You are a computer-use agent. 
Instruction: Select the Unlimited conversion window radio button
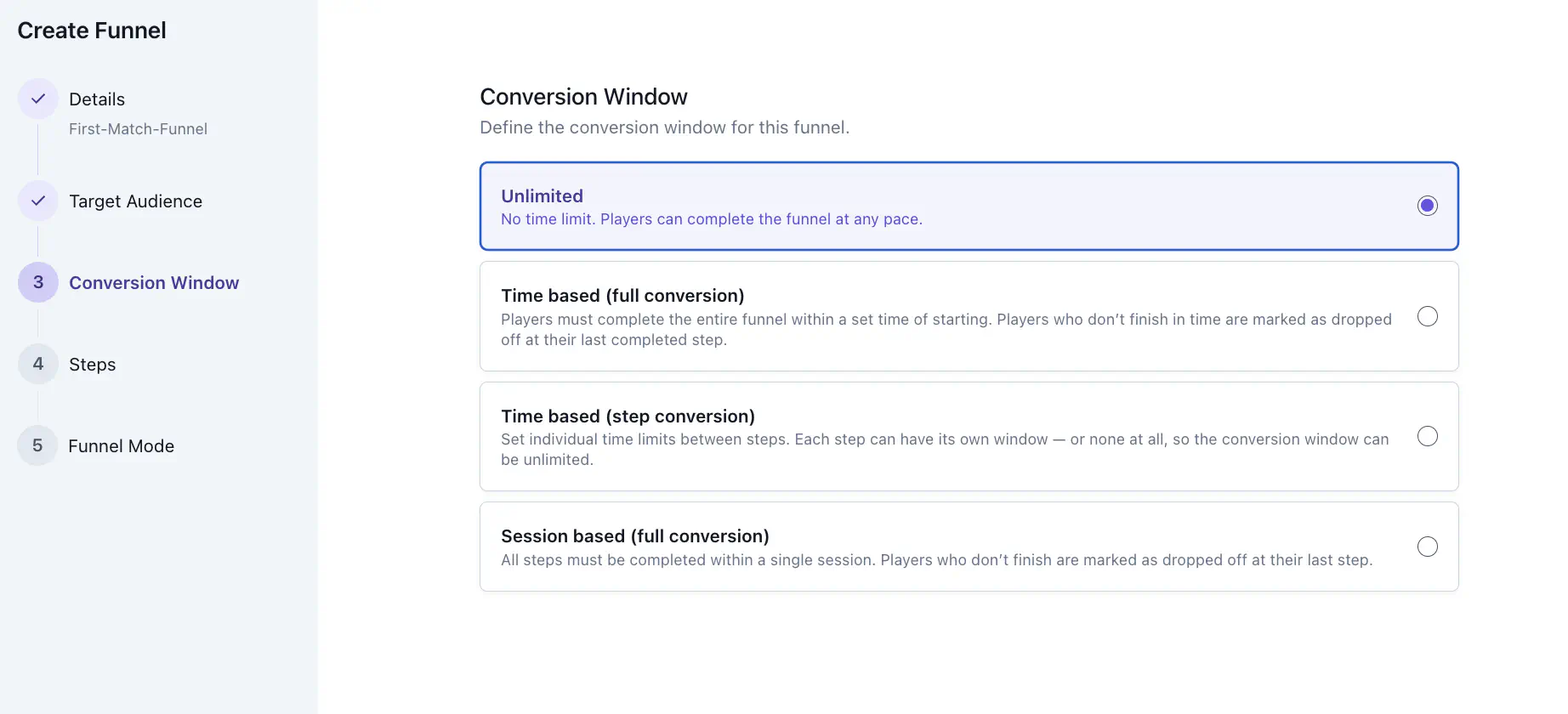[1427, 205]
